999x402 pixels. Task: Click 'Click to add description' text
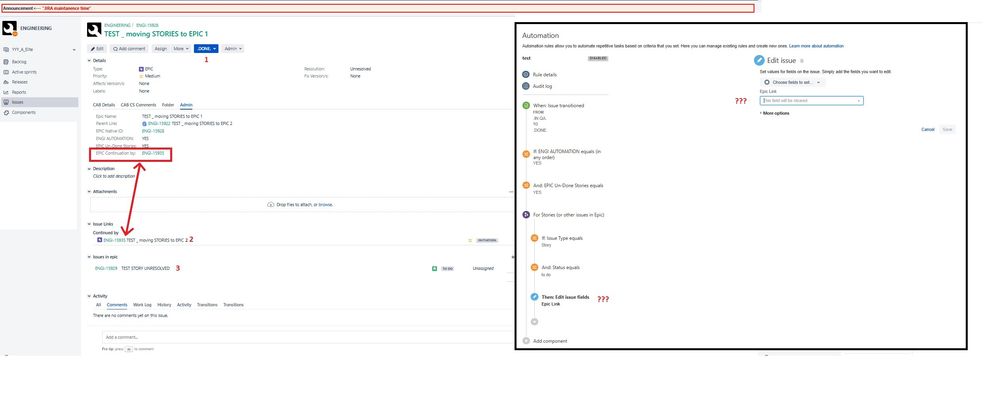coord(114,176)
